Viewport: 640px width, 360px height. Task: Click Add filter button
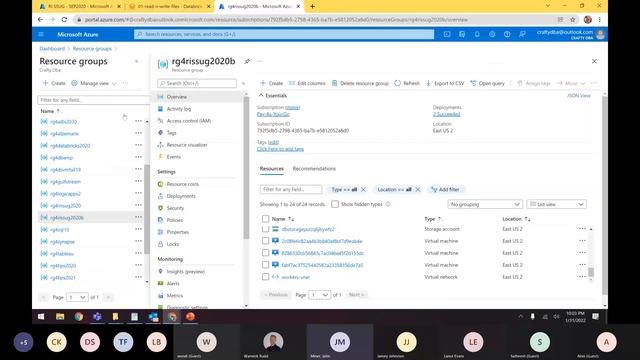445,189
